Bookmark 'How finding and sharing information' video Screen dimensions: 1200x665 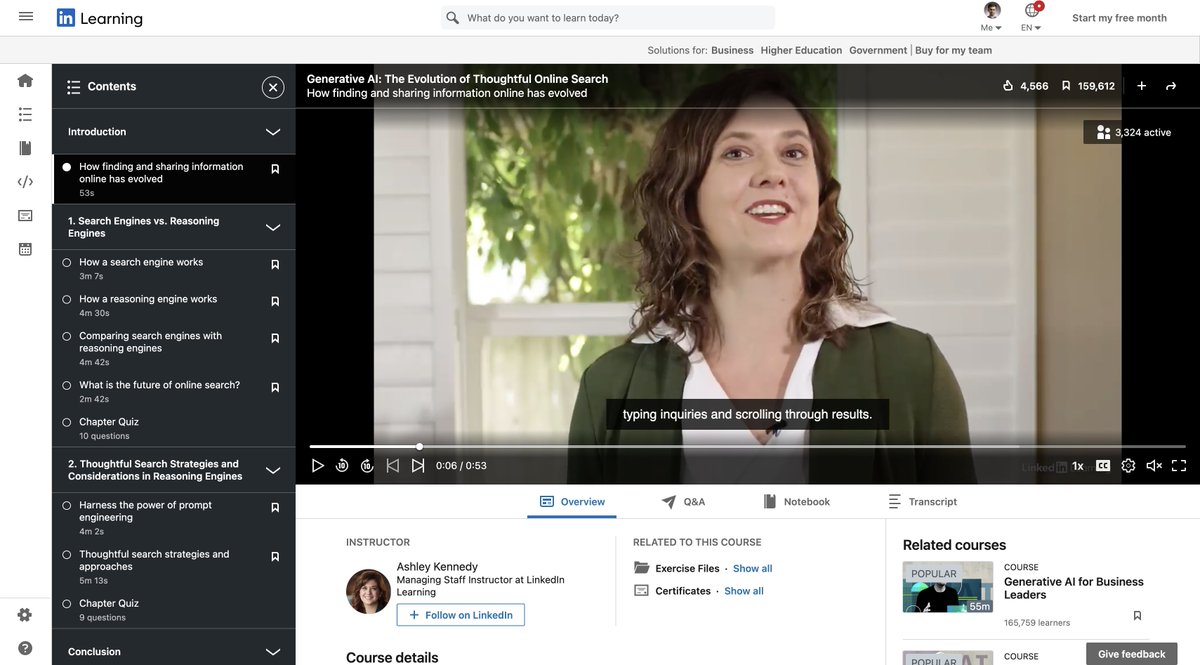point(275,169)
